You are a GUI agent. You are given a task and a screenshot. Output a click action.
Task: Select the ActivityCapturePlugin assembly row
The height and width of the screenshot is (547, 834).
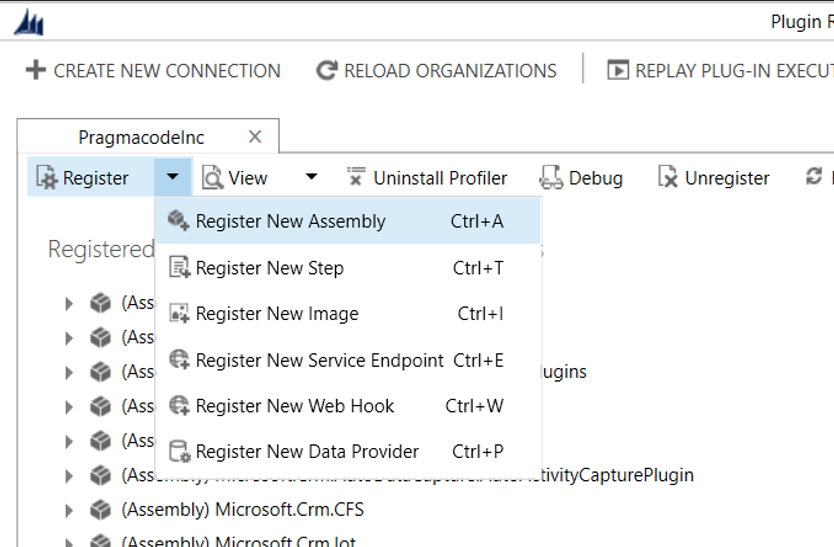(x=407, y=475)
